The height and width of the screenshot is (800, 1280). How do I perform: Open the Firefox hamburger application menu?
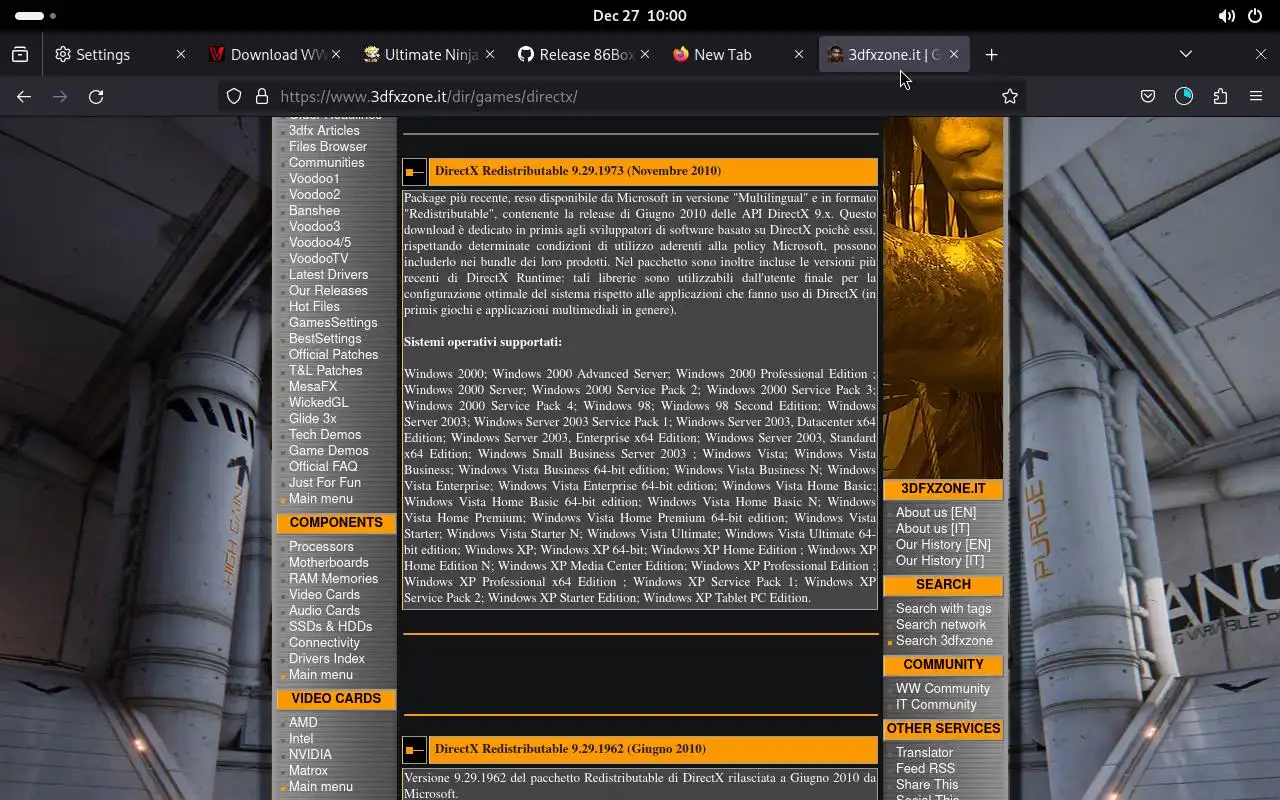coord(1256,96)
